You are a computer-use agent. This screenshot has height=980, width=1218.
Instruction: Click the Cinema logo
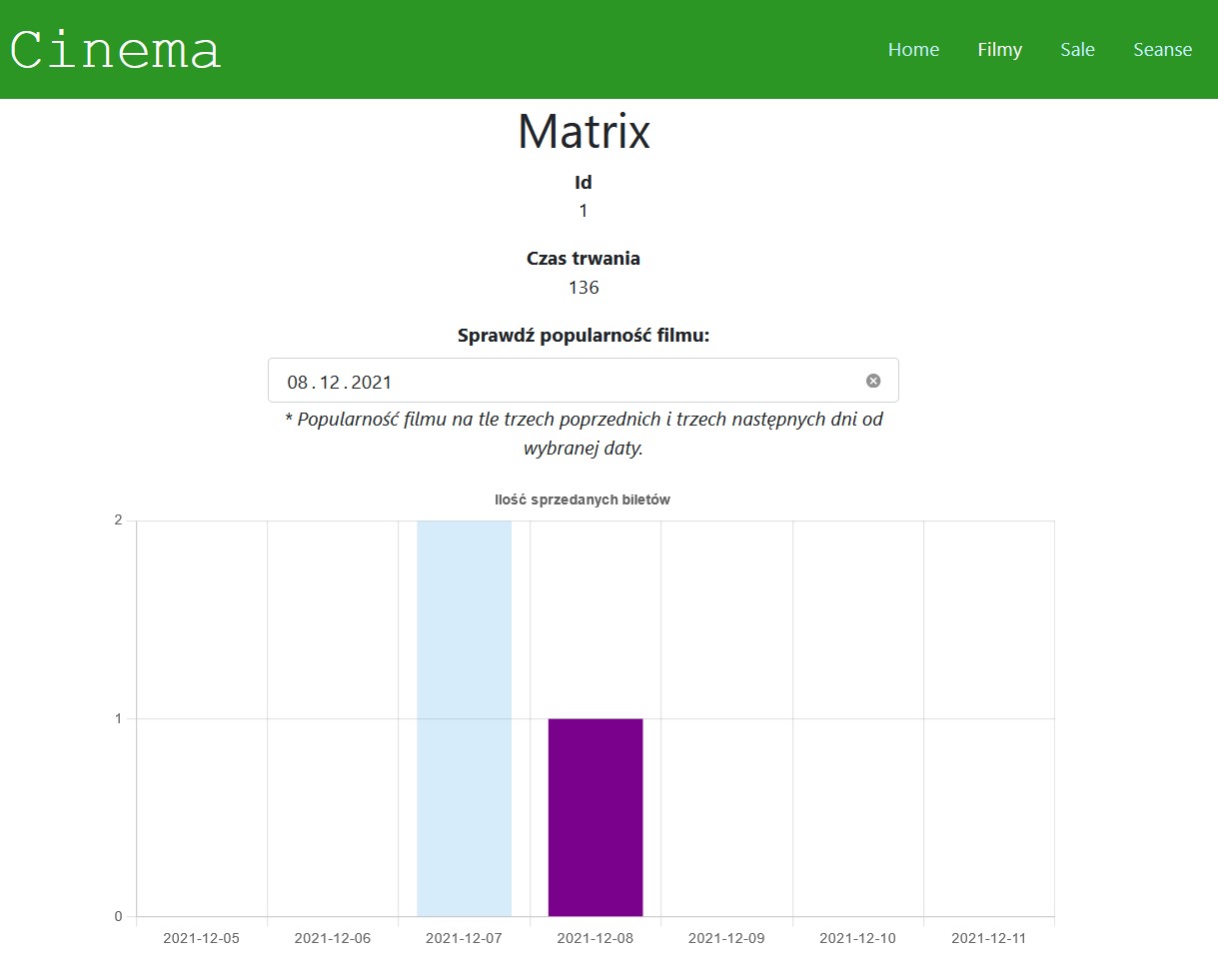[x=113, y=49]
